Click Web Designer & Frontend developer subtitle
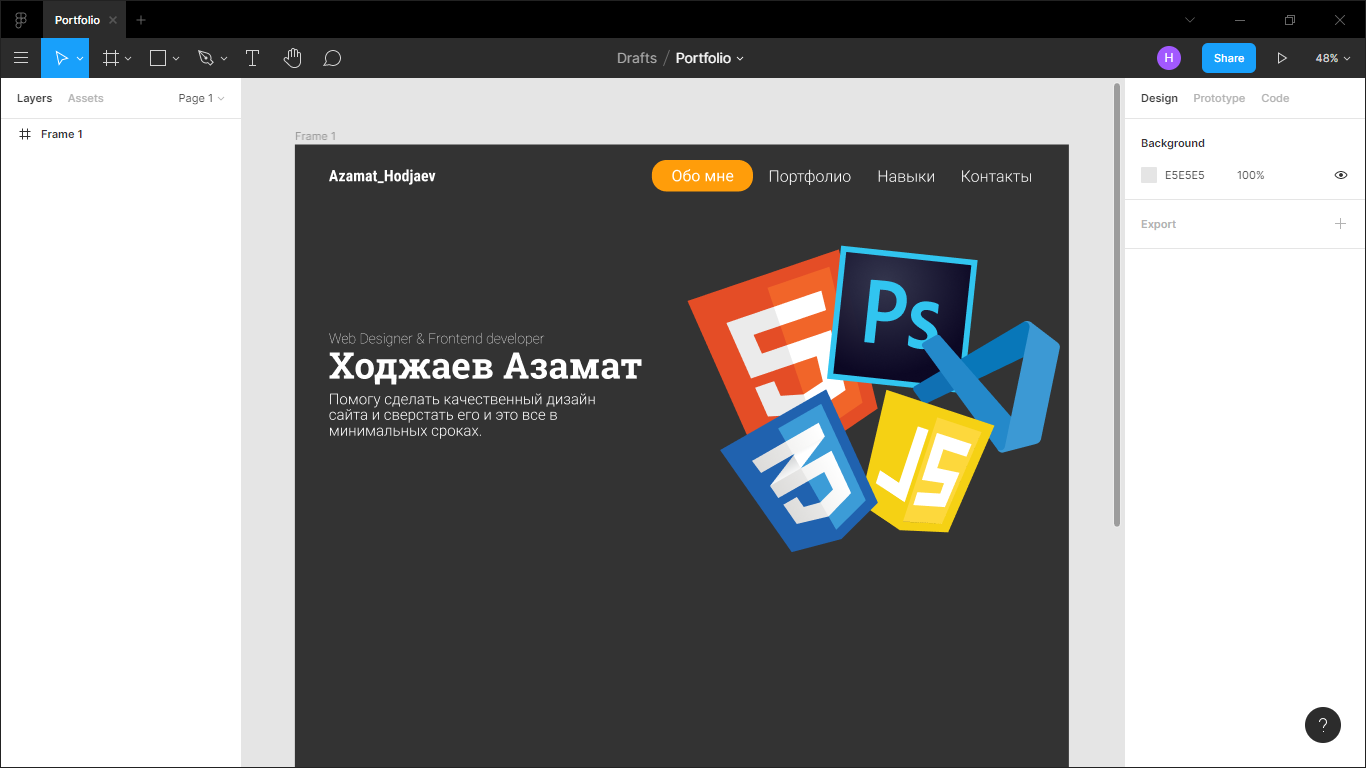 pos(436,339)
